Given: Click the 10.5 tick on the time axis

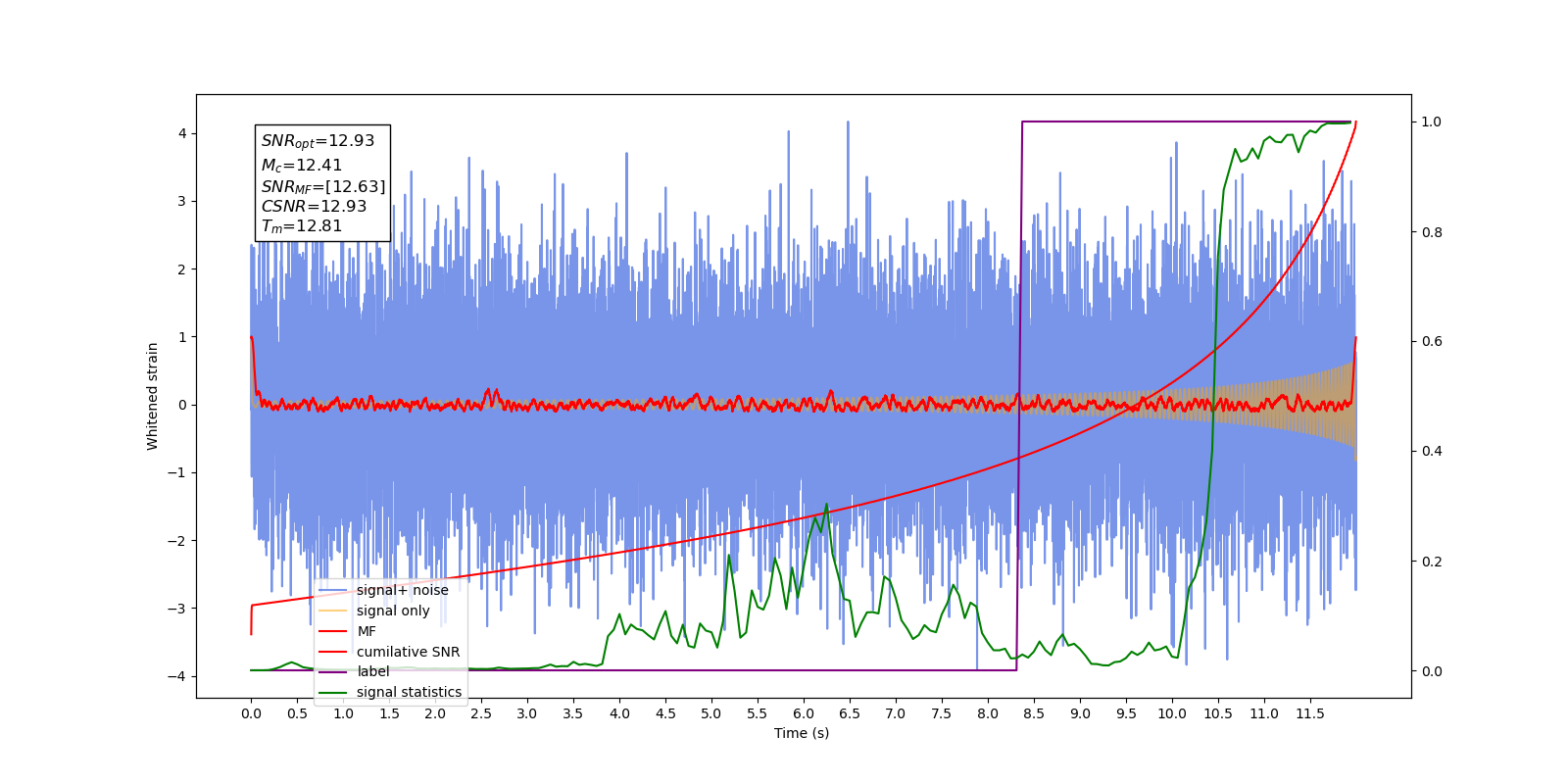Looking at the screenshot, I should 1218,713.
